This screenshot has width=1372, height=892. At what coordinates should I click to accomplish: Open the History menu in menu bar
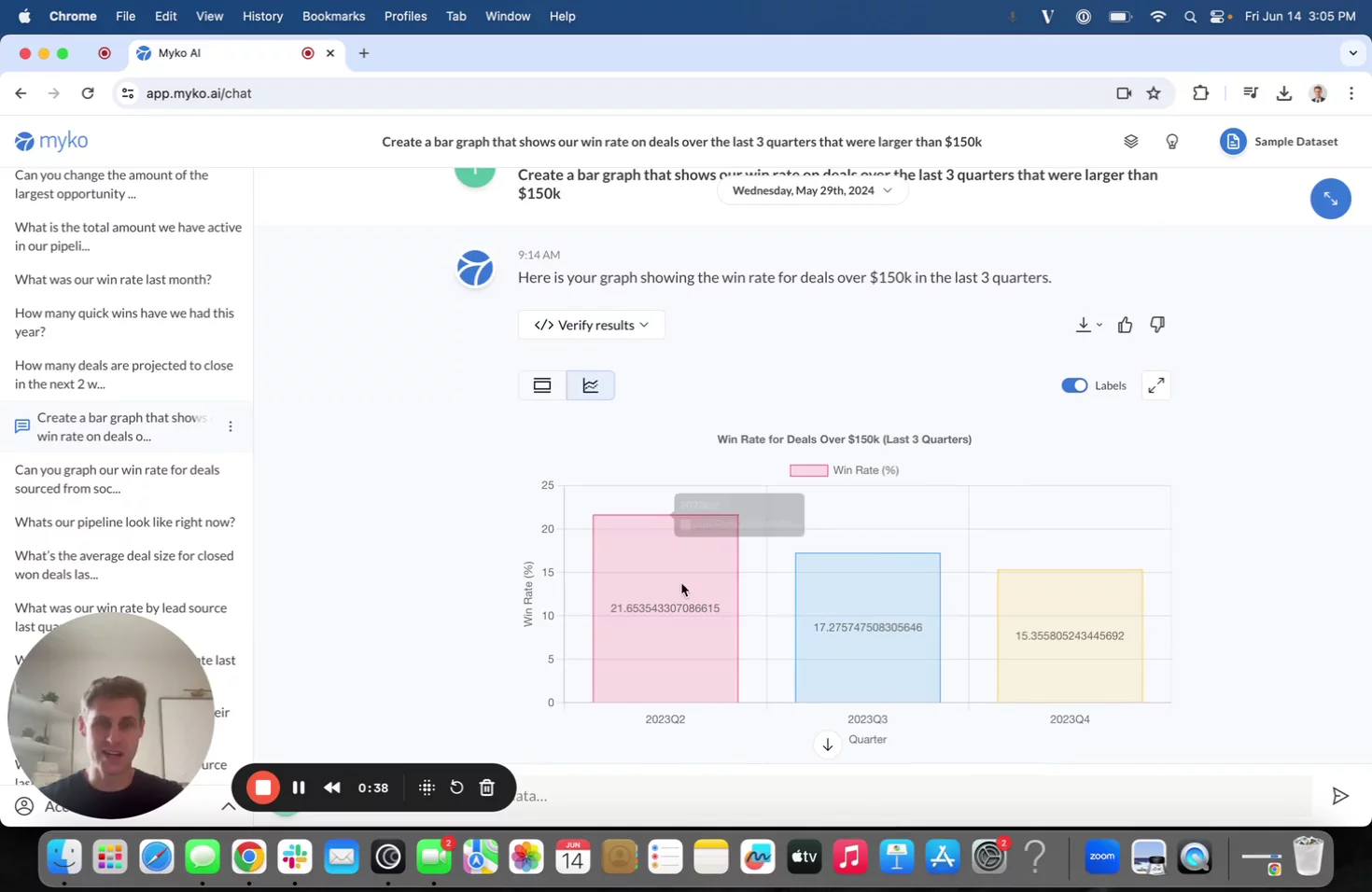(262, 16)
